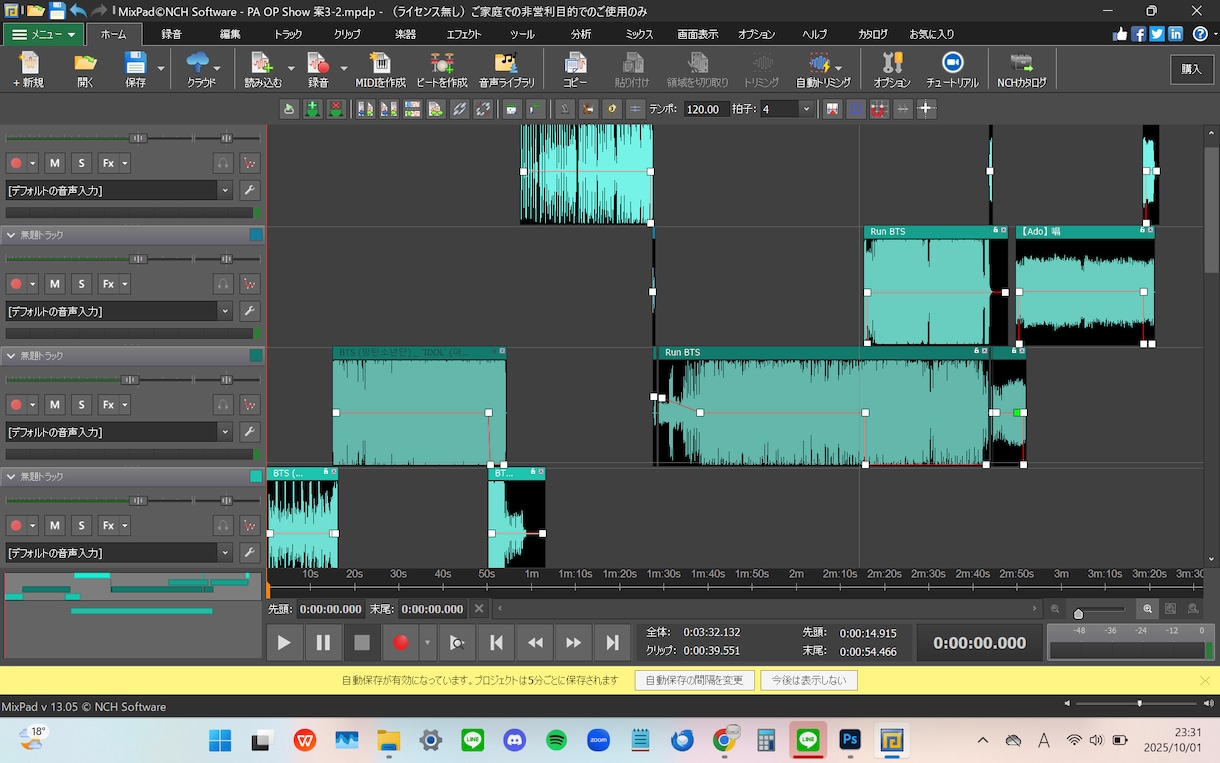Image resolution: width=1220 pixels, height=763 pixels.
Task: Arm recording on the turquoise-swatch track
Action: [x=16, y=525]
